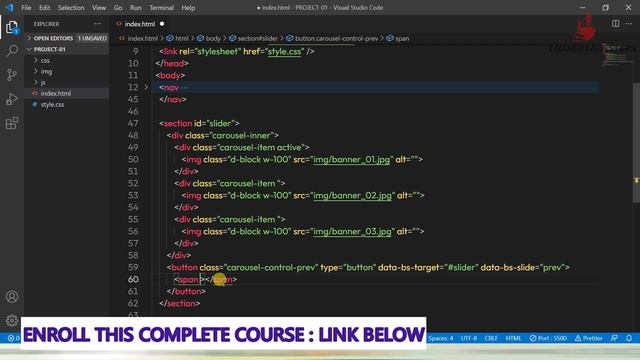Follow the img/banner_03.jpg link
This screenshot has height=360, width=640.
click(352, 231)
